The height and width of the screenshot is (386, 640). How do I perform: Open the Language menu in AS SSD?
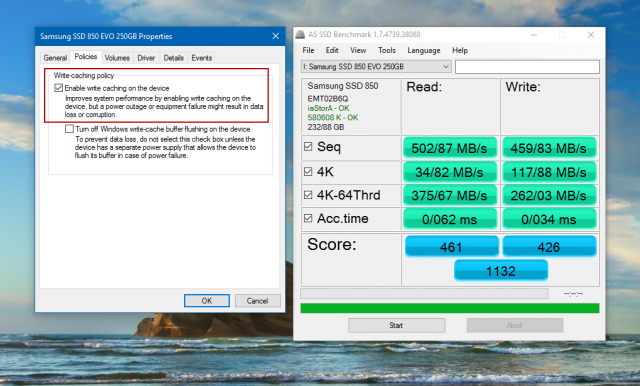click(x=424, y=50)
